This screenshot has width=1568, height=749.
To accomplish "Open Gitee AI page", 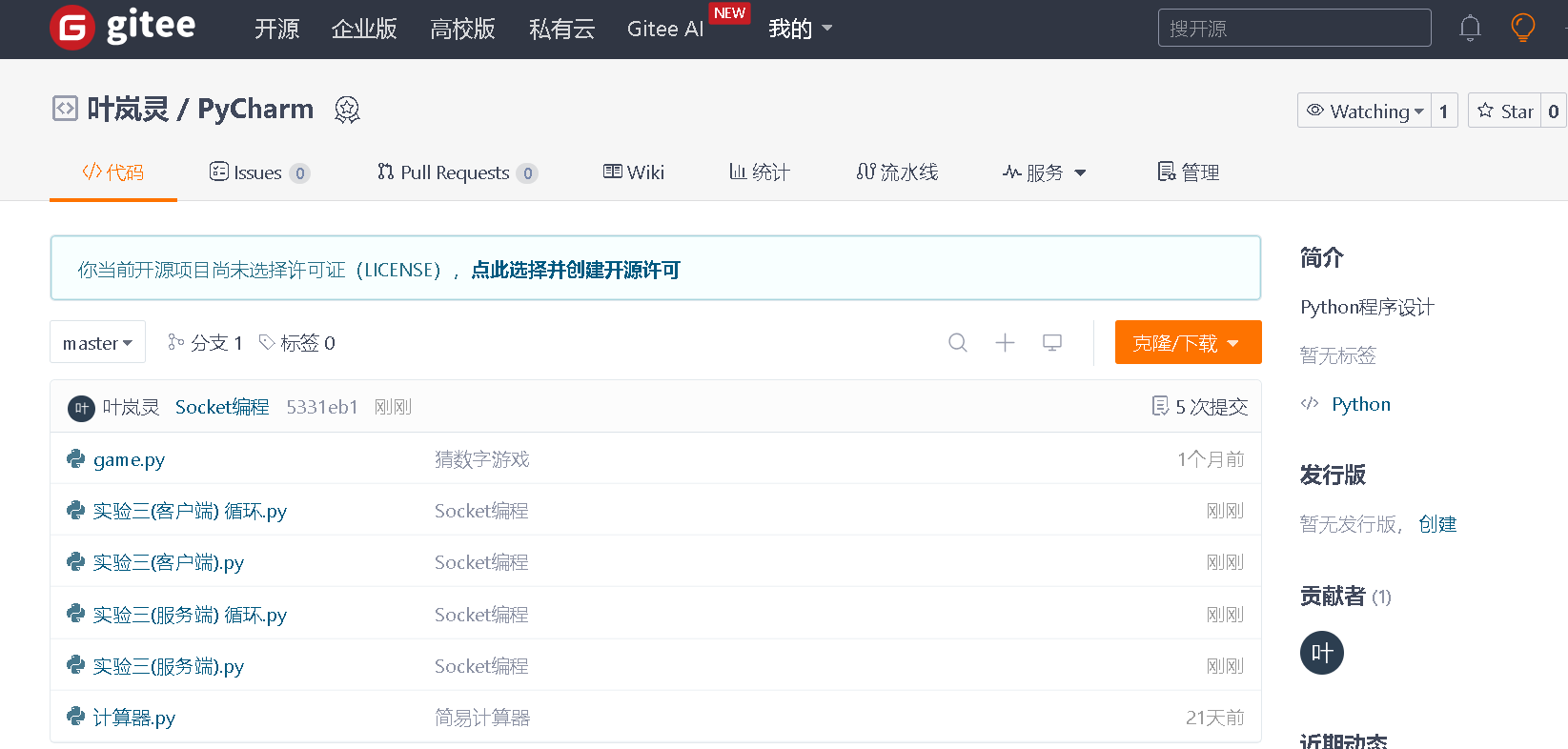I will [665, 29].
